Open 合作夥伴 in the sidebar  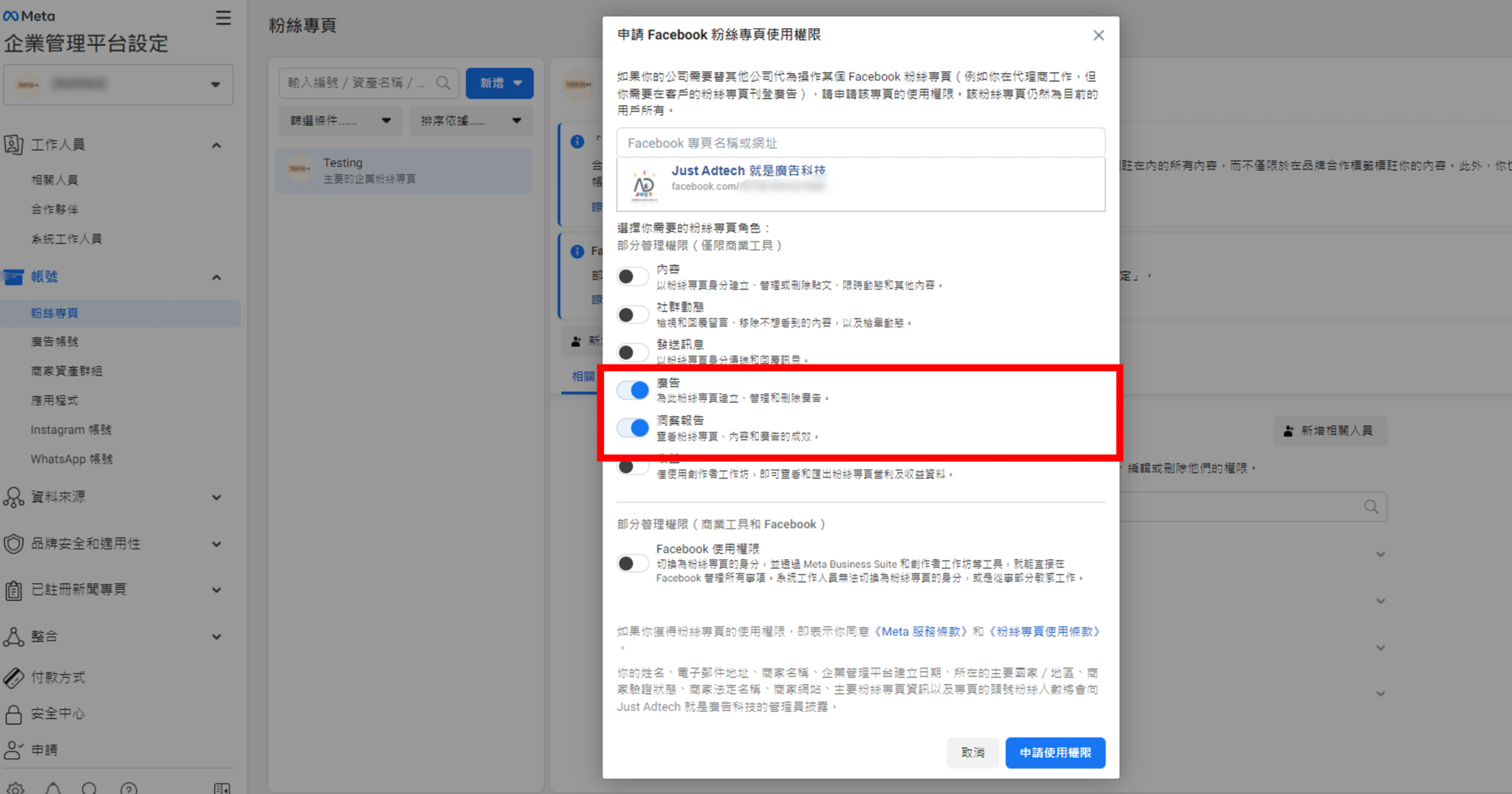click(55, 210)
